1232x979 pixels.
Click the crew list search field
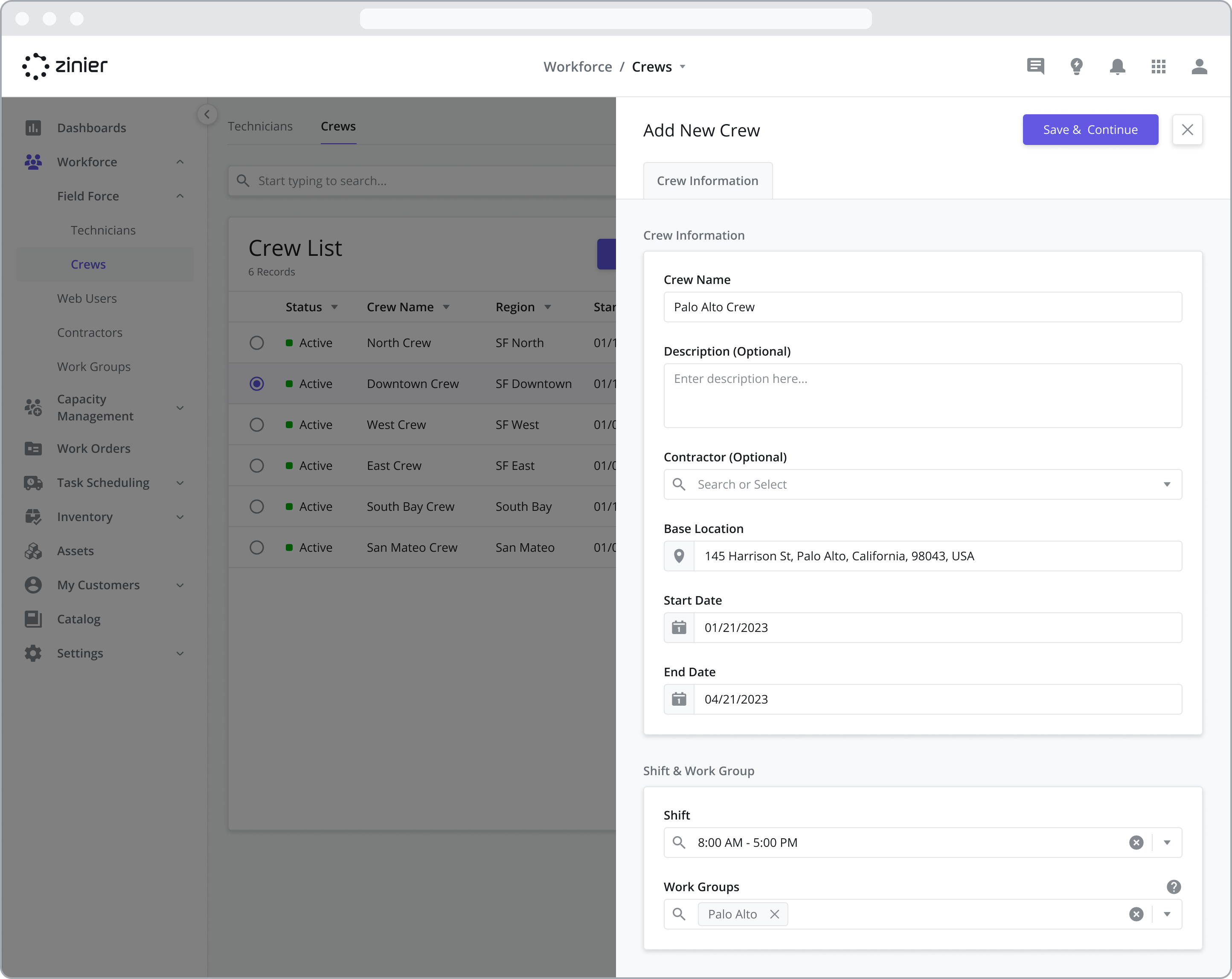423,180
